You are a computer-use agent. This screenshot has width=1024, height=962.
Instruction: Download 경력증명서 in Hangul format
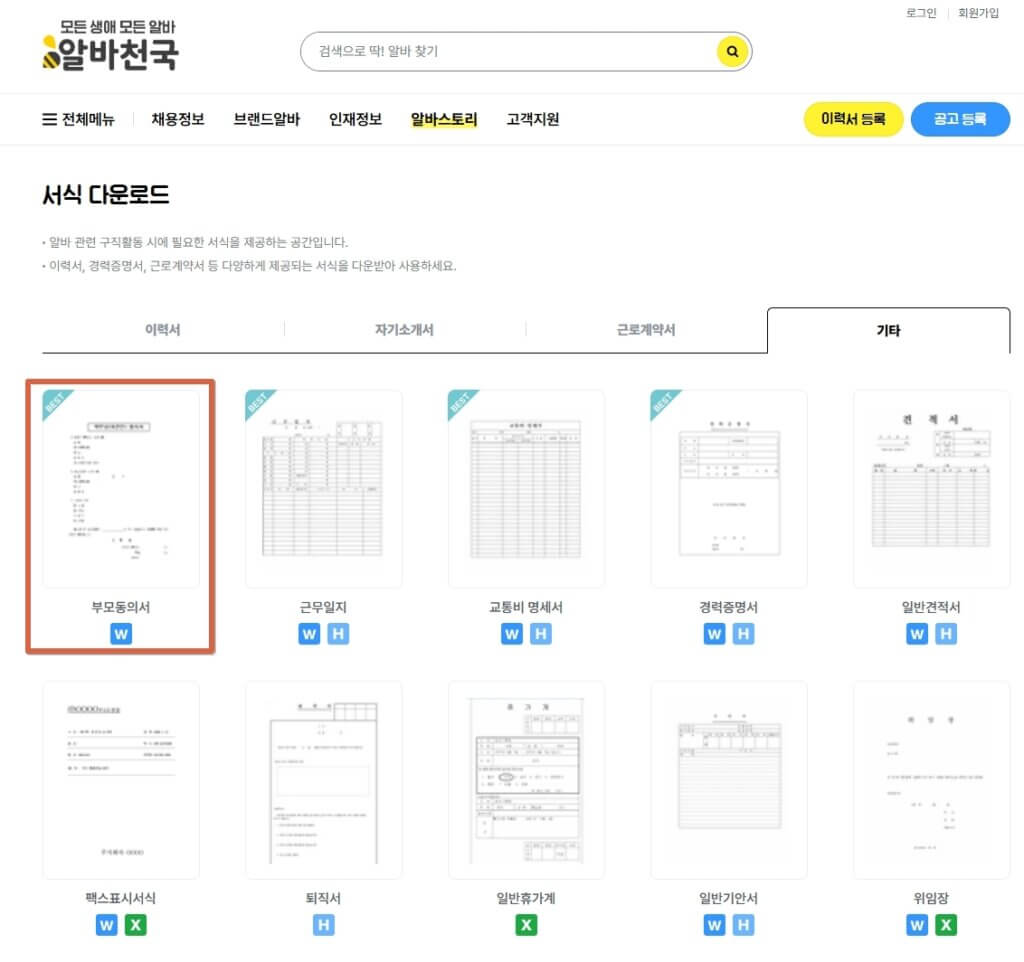click(742, 633)
